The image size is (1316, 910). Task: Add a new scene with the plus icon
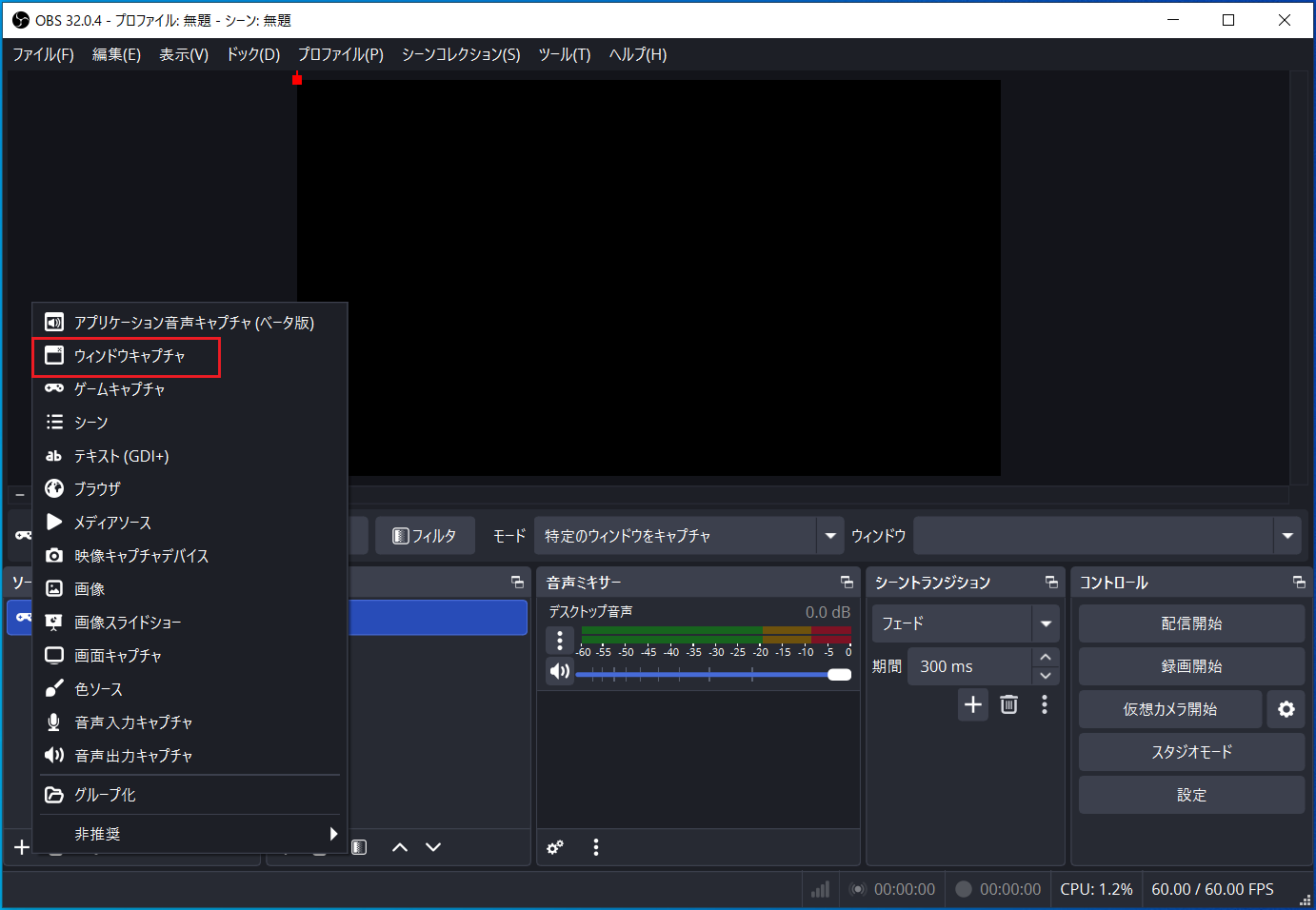(20, 846)
